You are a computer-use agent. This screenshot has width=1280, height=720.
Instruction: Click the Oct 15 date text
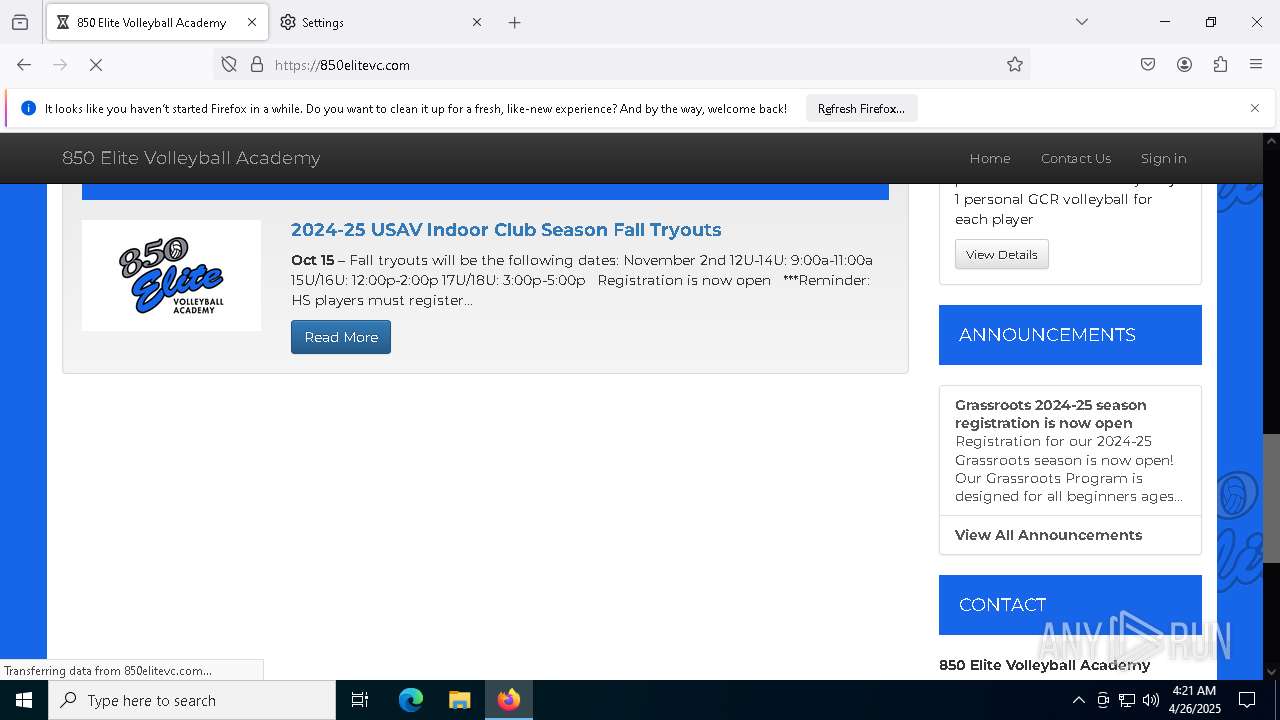tap(312, 260)
